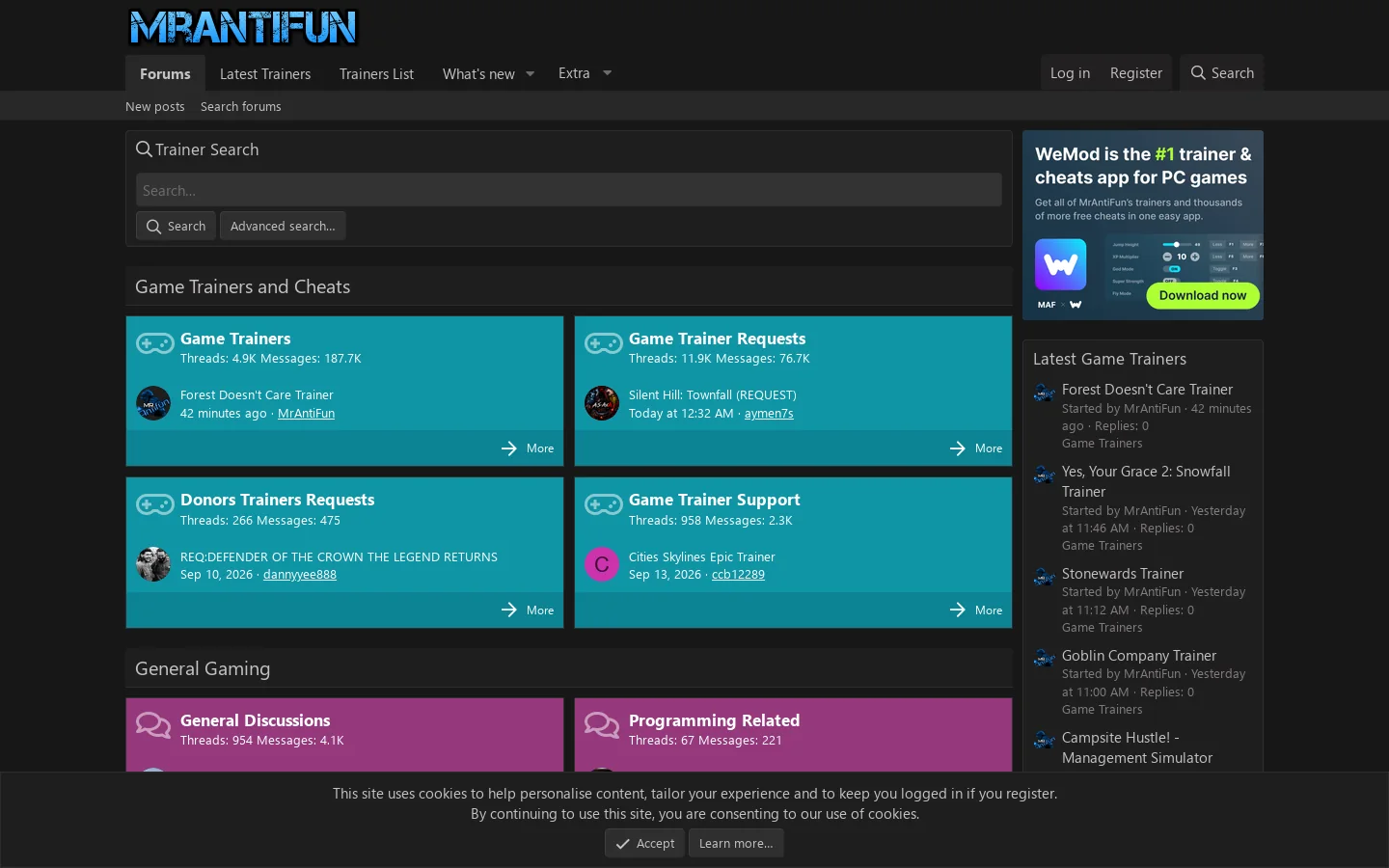Expand More in Donors Trainers Requests card
This screenshot has height=868, width=1389.
[x=528, y=610]
